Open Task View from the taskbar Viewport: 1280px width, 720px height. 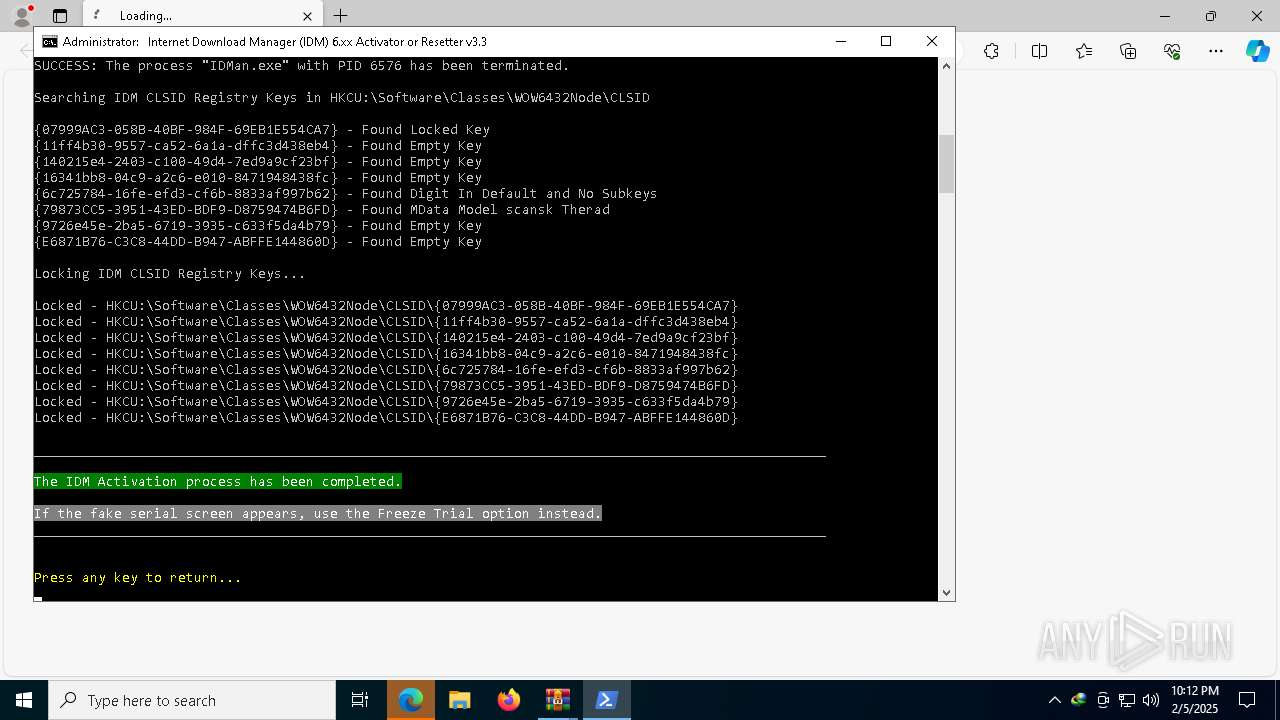coord(360,700)
